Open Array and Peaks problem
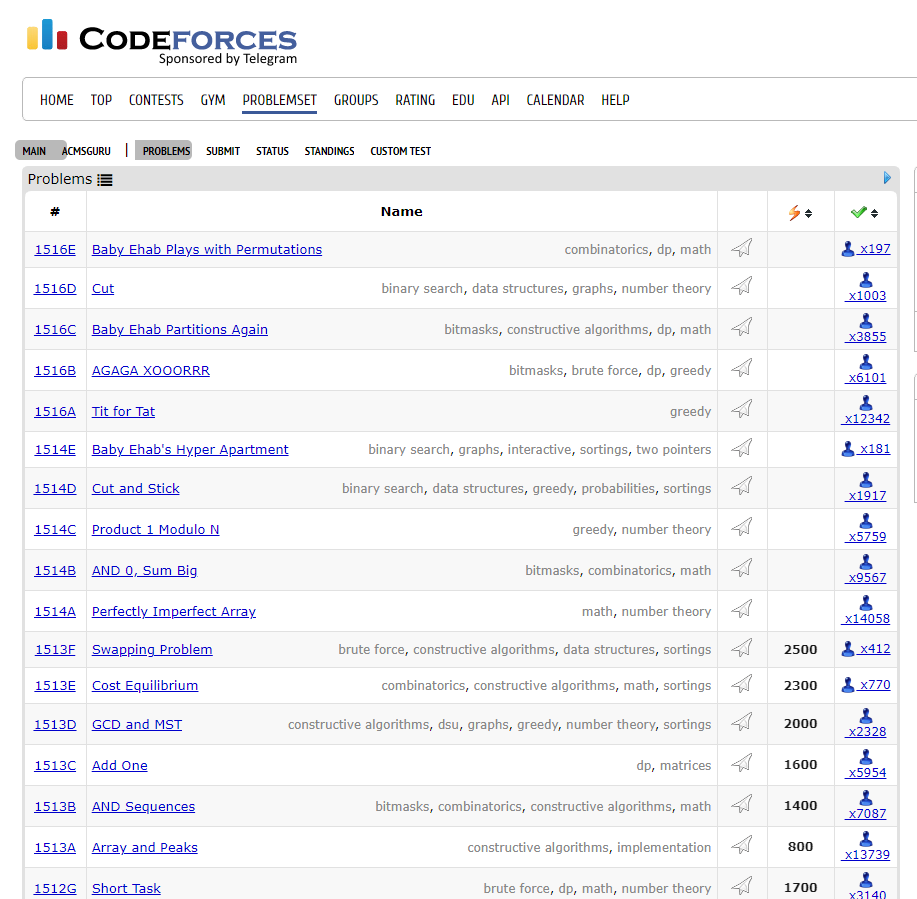The height and width of the screenshot is (899, 917). [144, 848]
